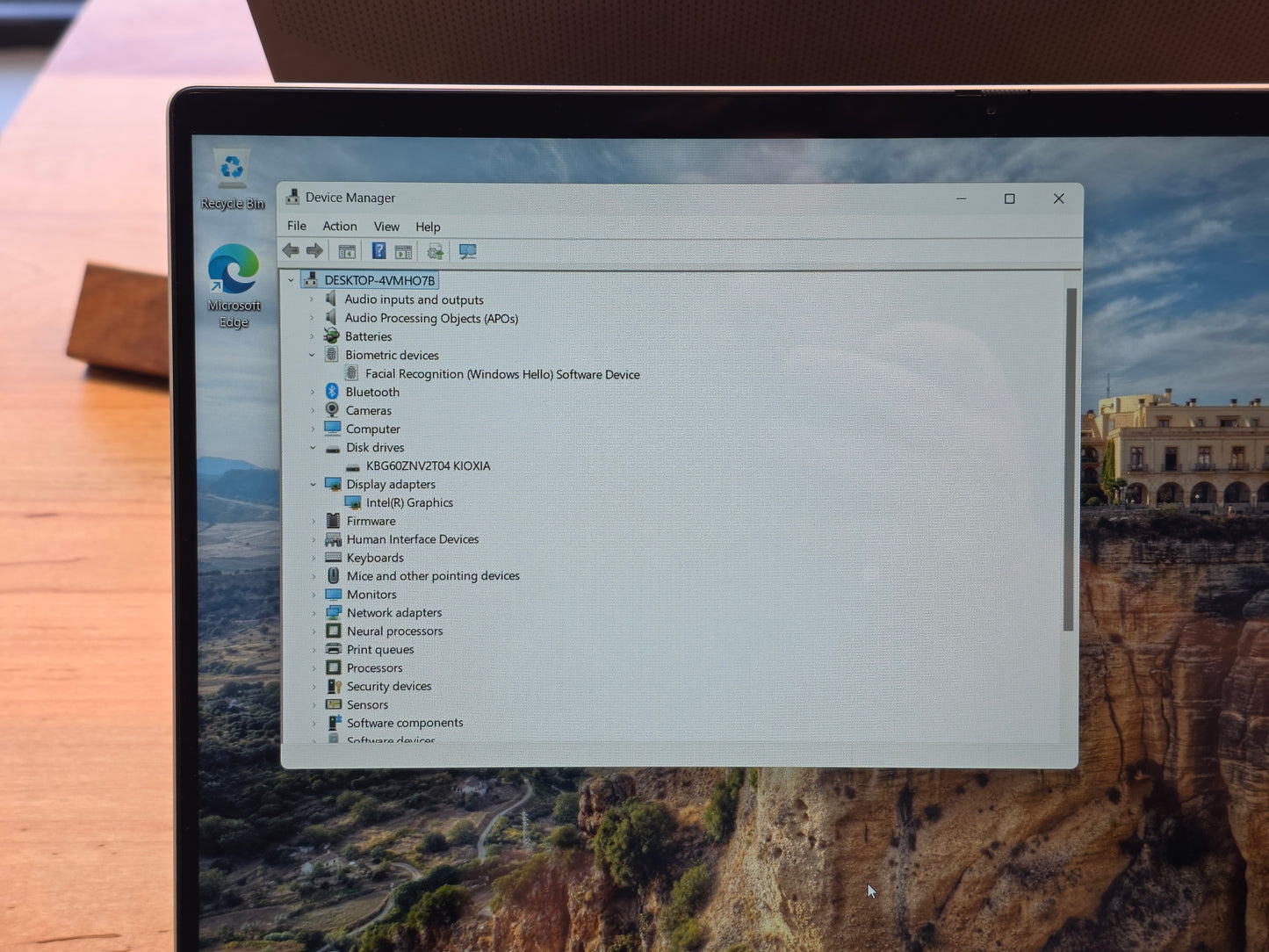
Task: Collapse the Biometric devices category
Action: [x=312, y=355]
